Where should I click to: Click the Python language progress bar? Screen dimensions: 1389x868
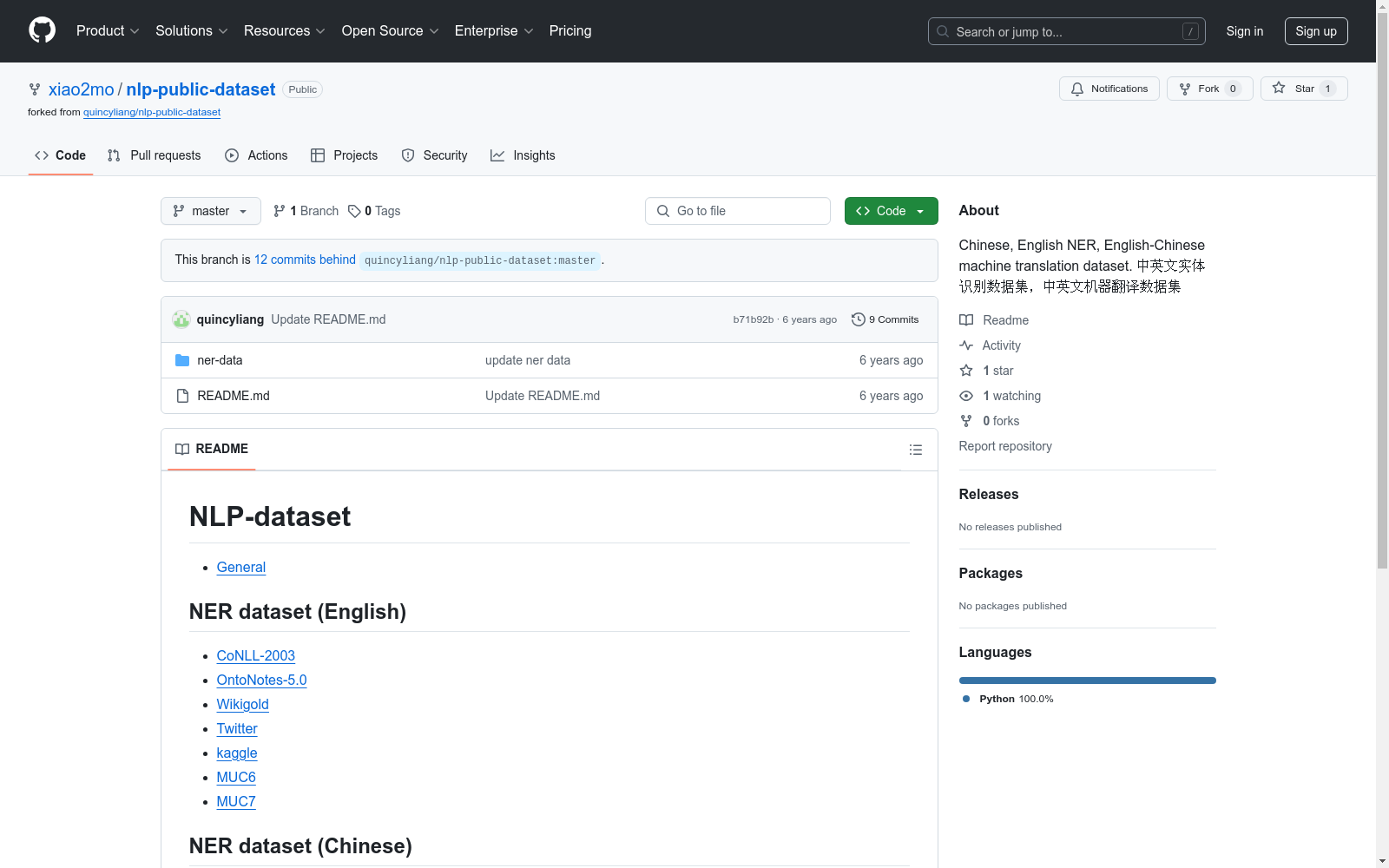1088,681
